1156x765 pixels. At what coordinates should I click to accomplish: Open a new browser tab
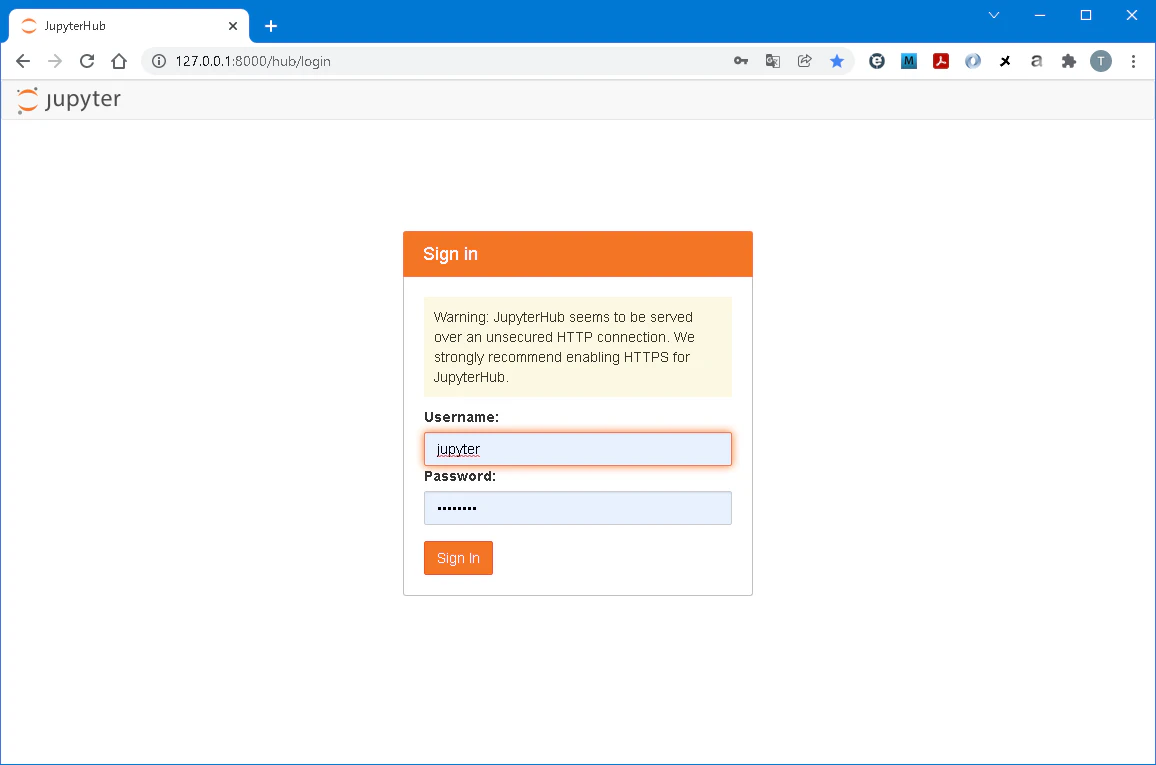(271, 26)
